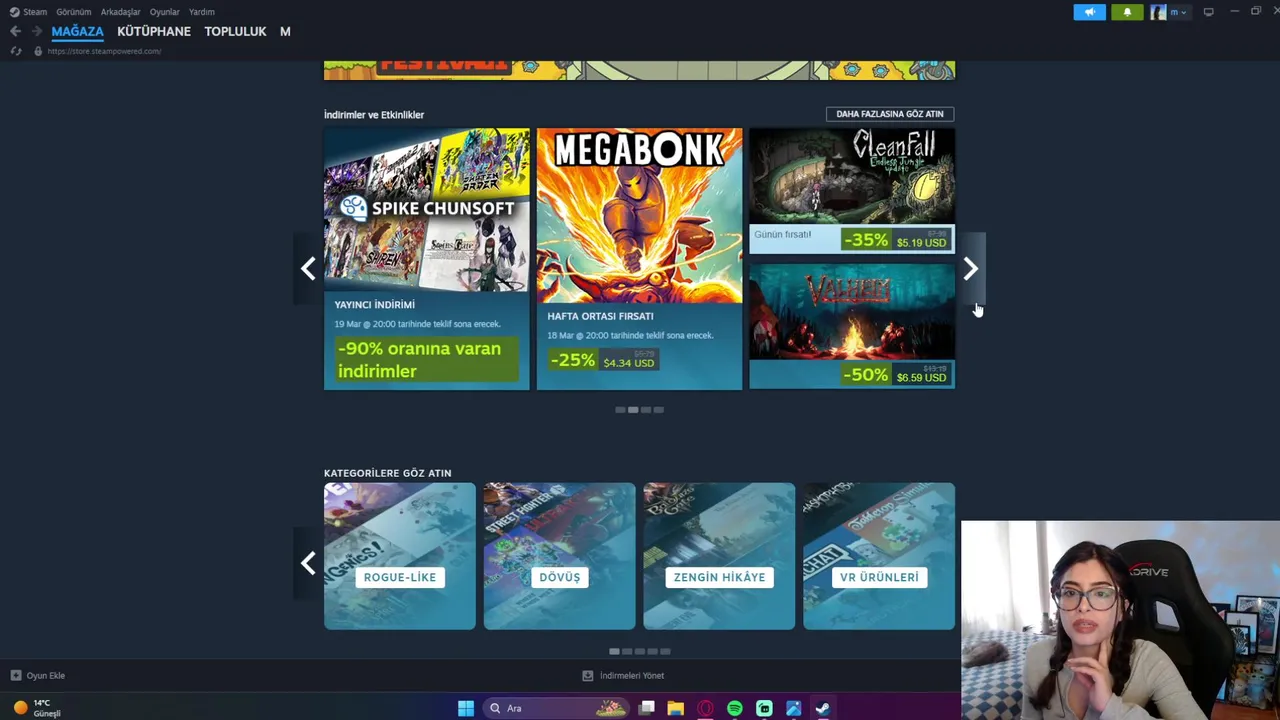Image resolution: width=1280 pixels, height=720 pixels.
Task: Select the MAĞAZA tab
Action: pos(77,31)
